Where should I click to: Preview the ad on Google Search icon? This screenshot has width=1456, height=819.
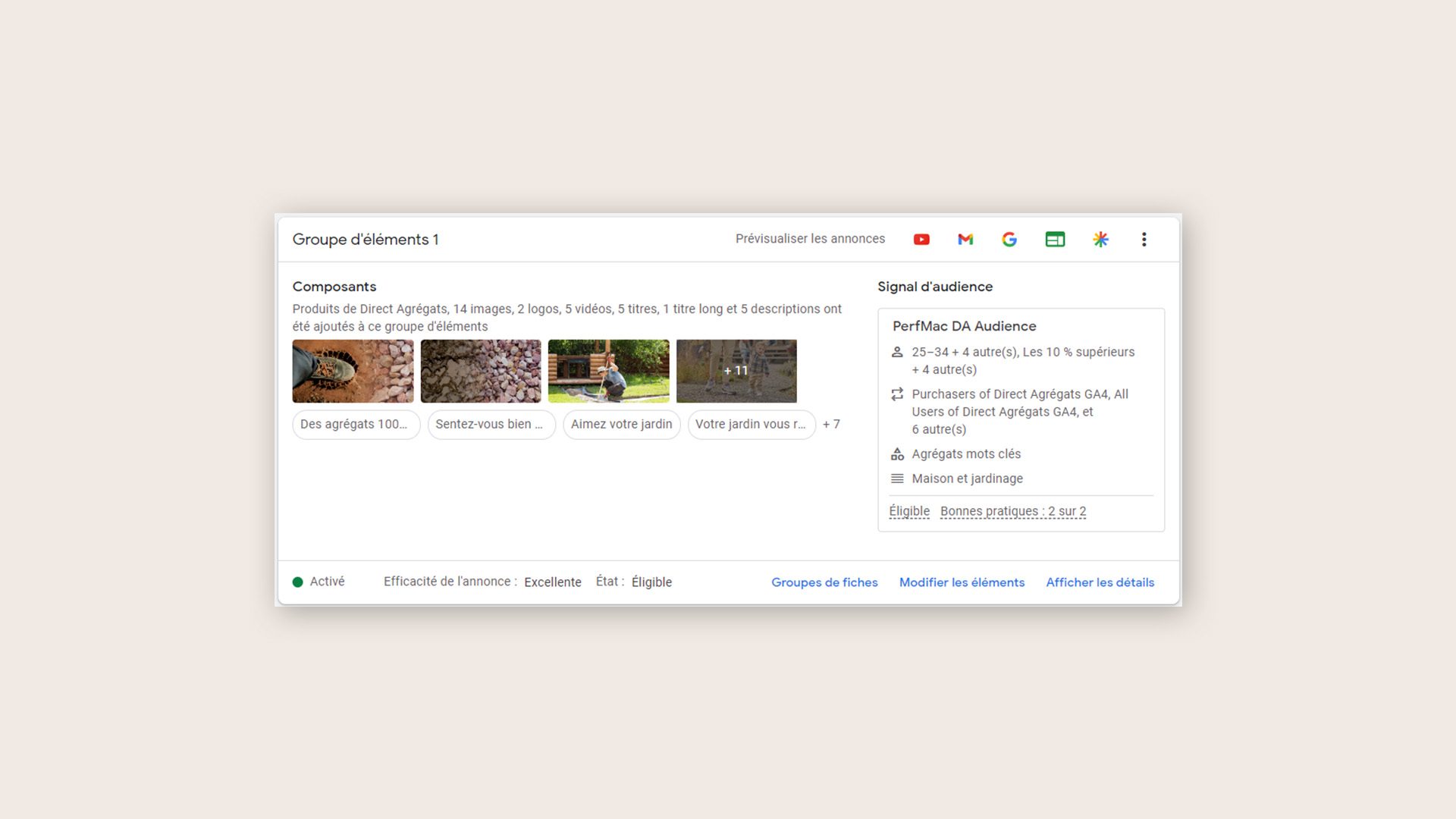[x=1009, y=240]
